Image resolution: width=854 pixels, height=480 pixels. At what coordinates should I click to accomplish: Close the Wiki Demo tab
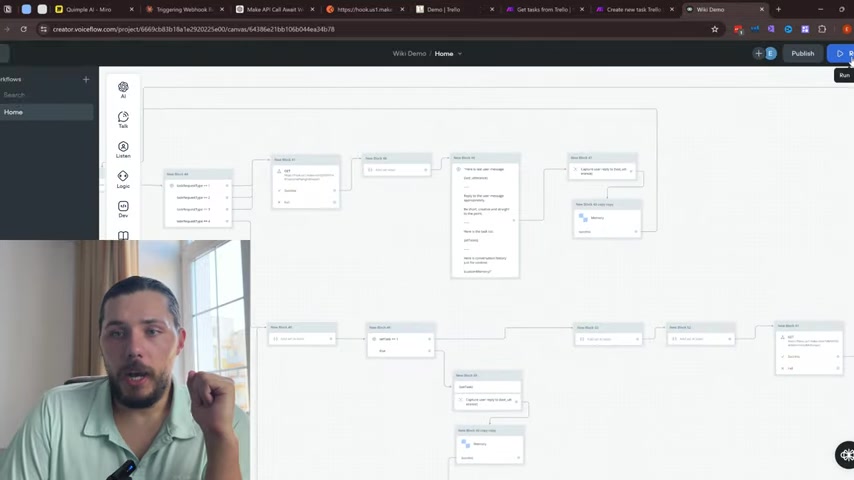coord(761,9)
